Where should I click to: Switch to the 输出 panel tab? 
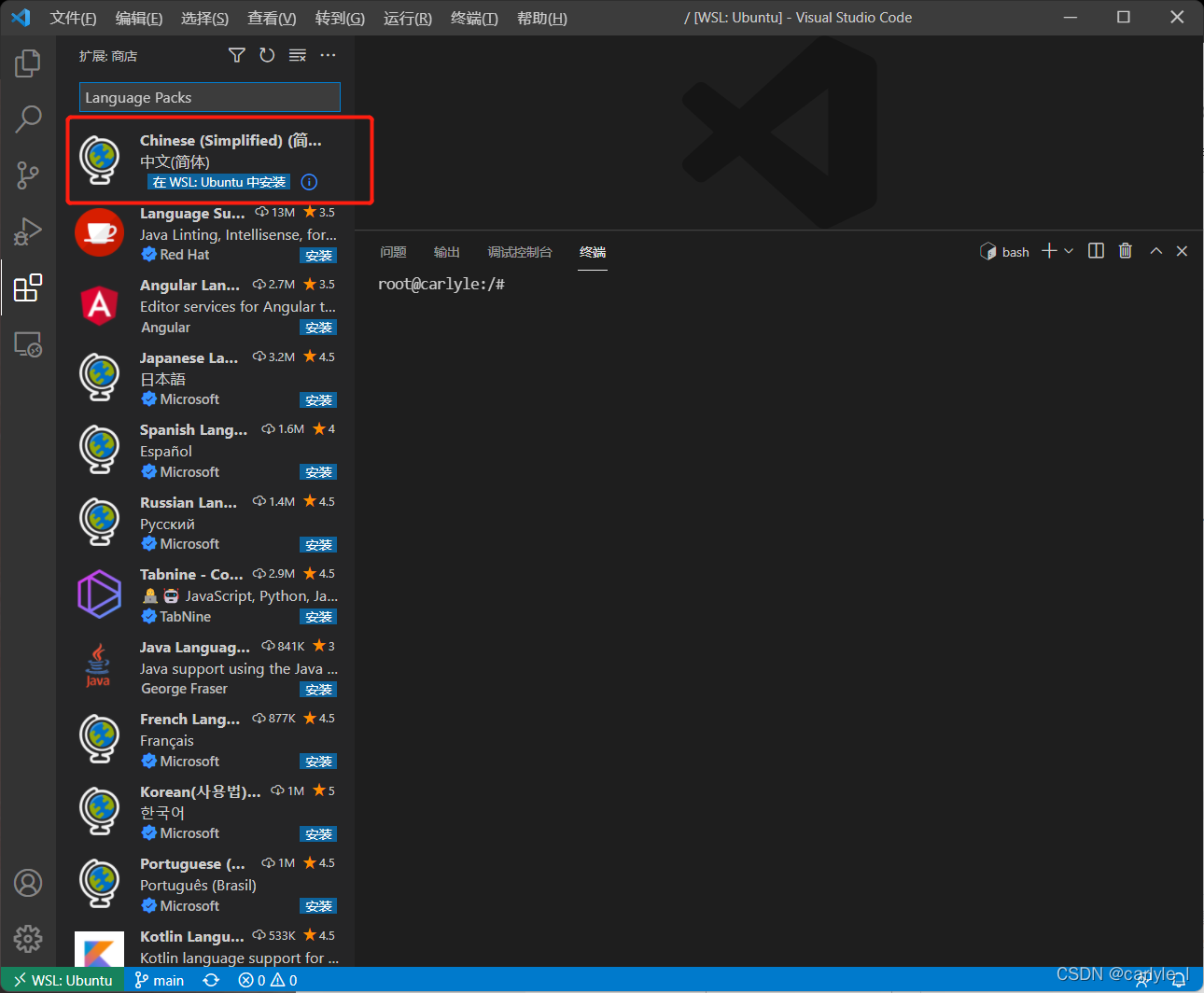click(446, 252)
